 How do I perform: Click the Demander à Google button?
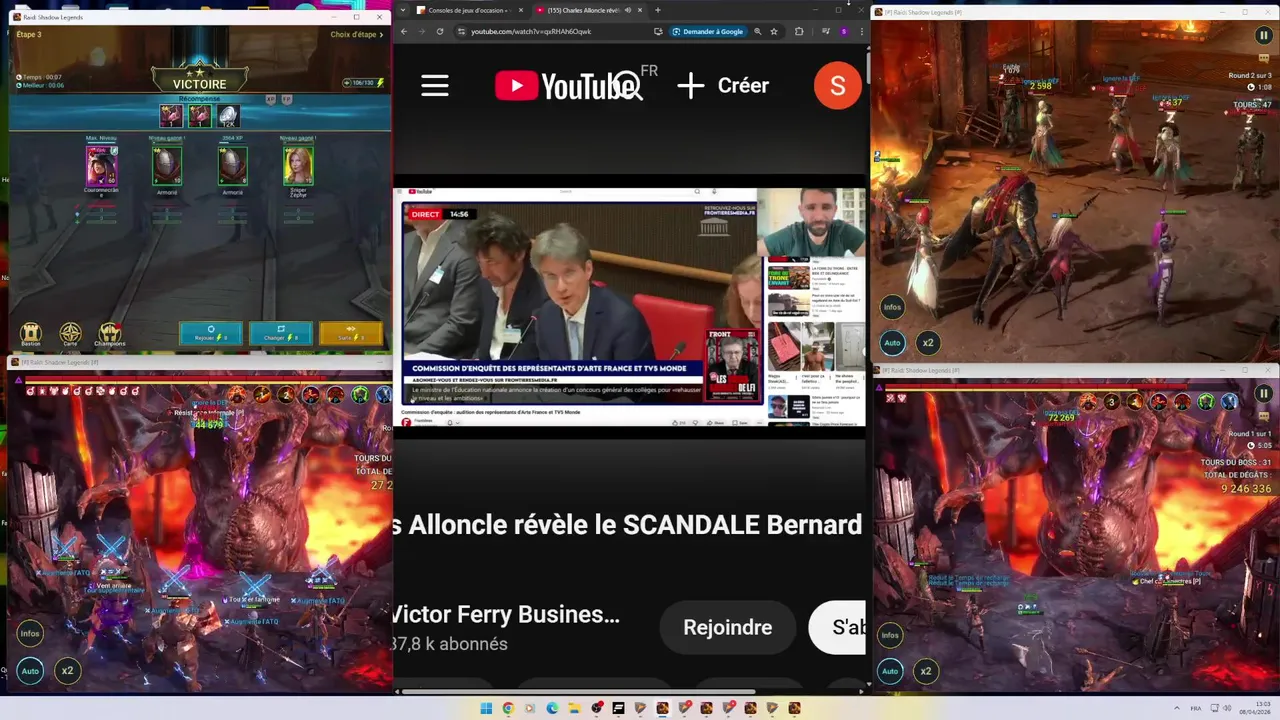[x=708, y=31]
